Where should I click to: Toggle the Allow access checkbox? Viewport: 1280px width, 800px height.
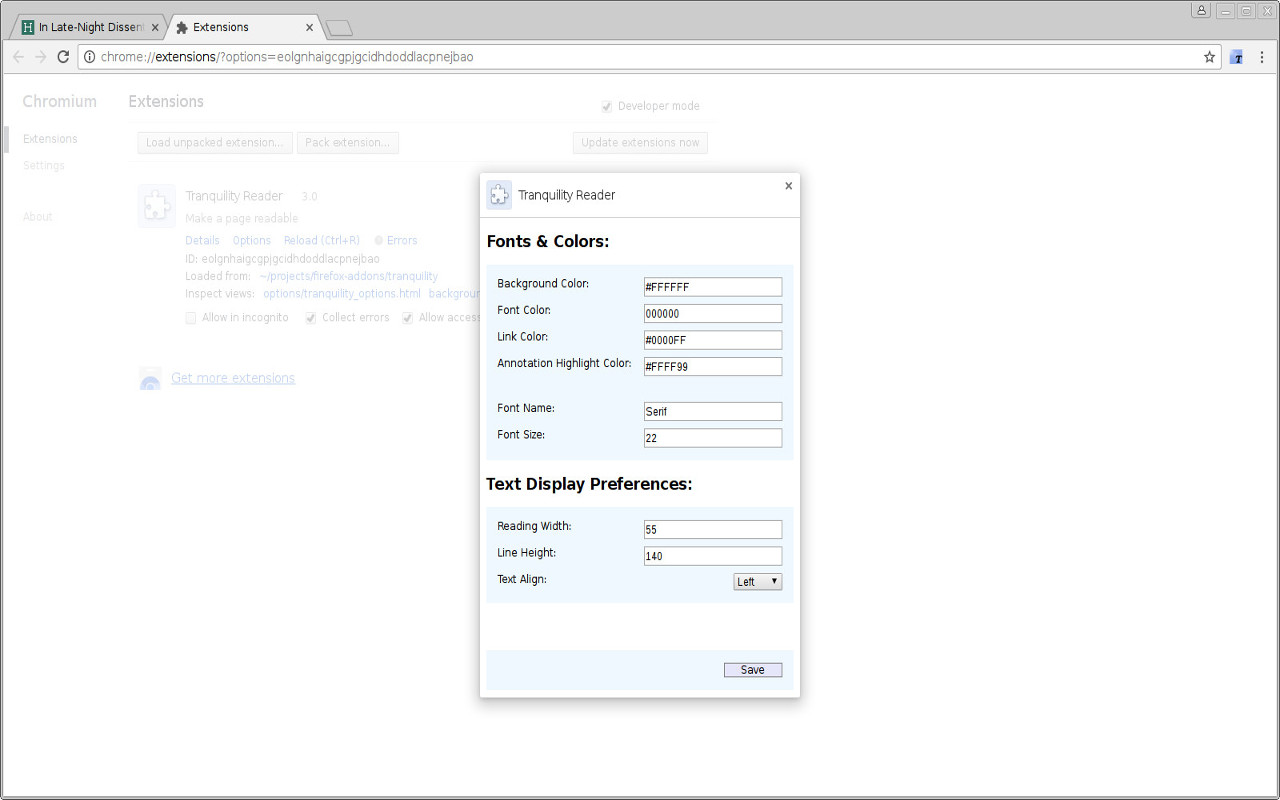point(408,318)
